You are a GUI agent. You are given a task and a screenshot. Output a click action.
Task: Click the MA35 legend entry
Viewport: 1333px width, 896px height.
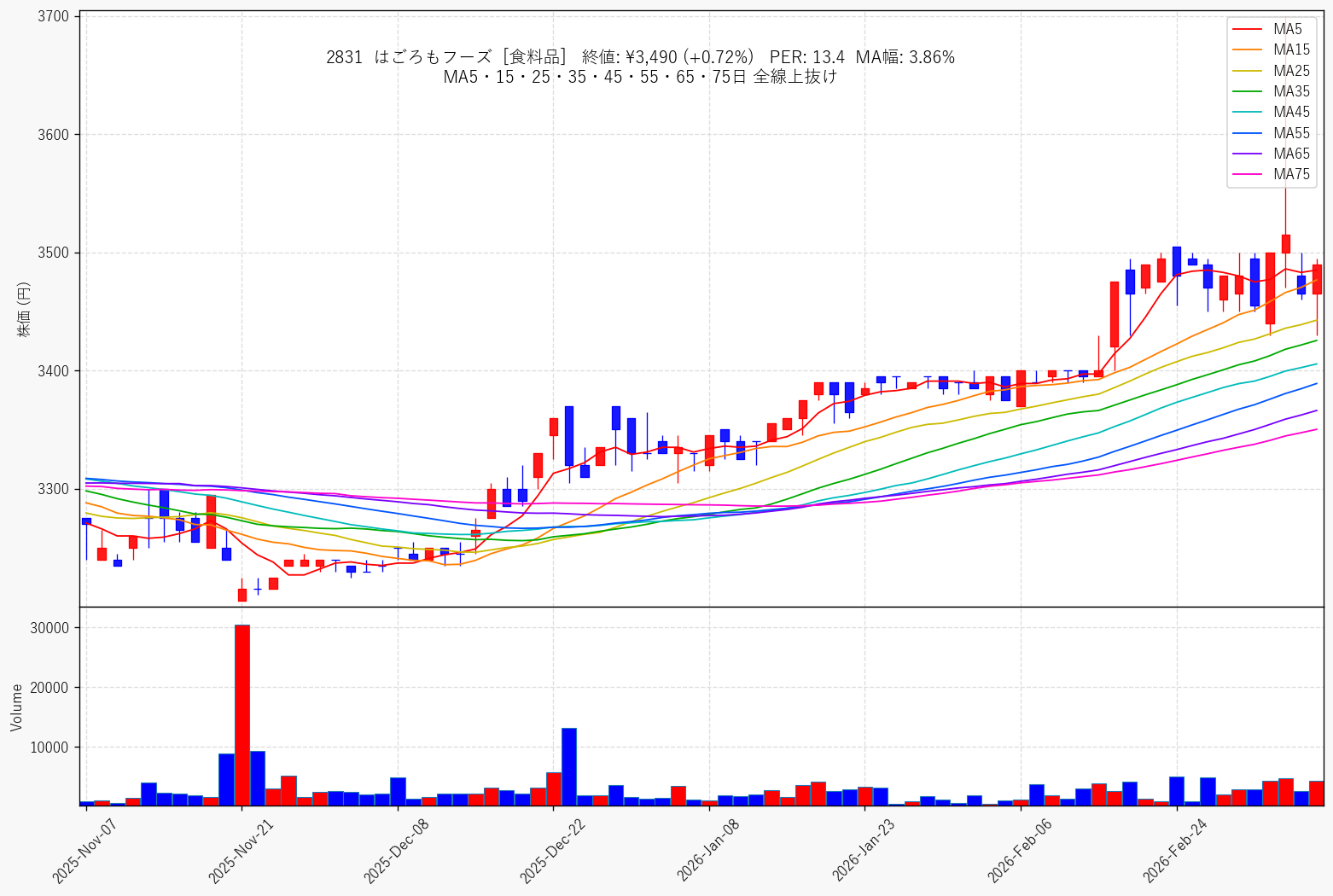click(x=1270, y=91)
